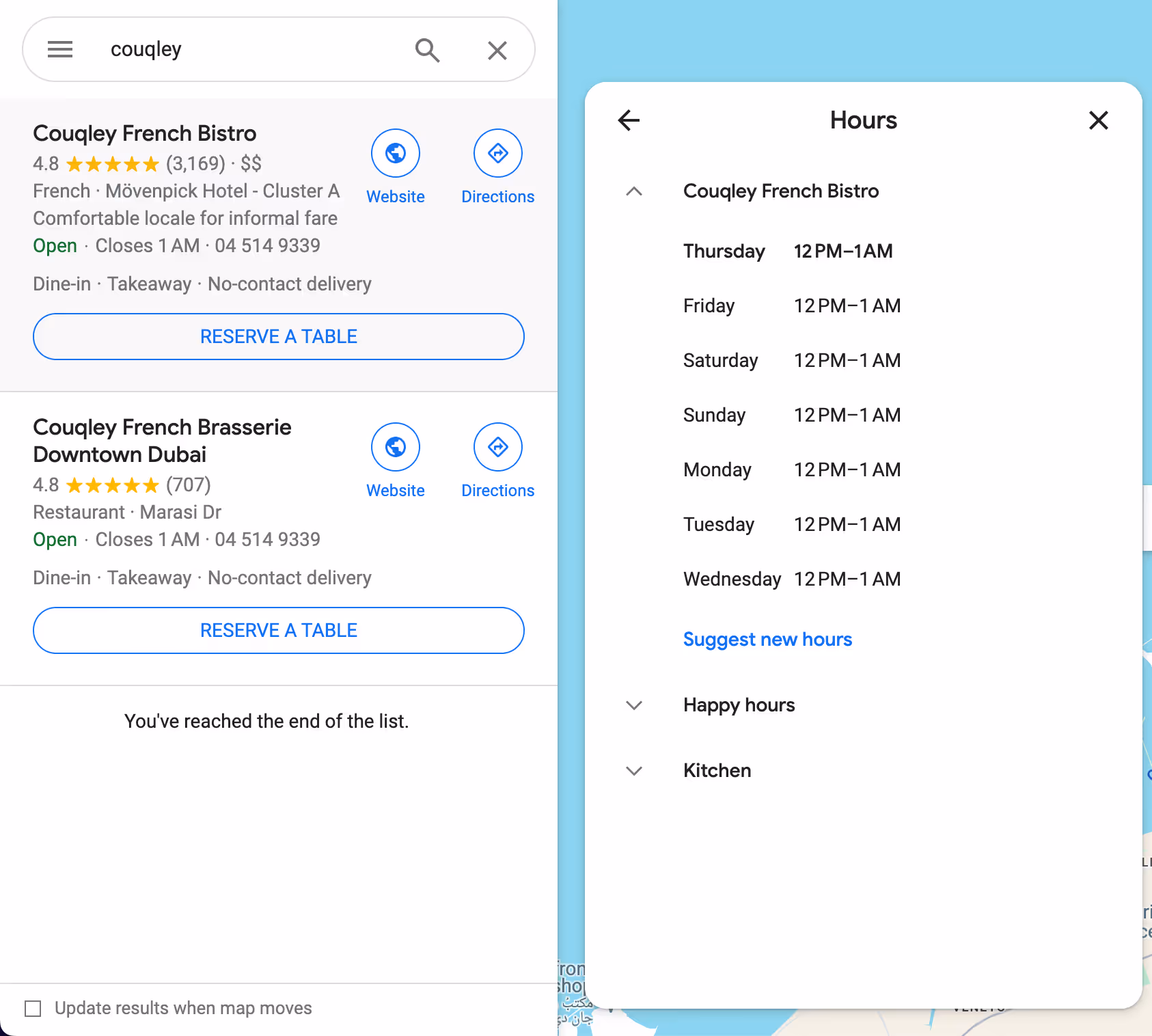1152x1036 pixels.
Task: Get Directions icon for Couqley French Bistro
Action: (x=498, y=153)
